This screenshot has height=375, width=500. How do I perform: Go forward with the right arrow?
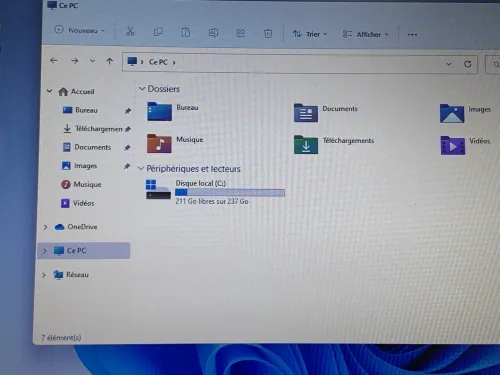(x=75, y=61)
